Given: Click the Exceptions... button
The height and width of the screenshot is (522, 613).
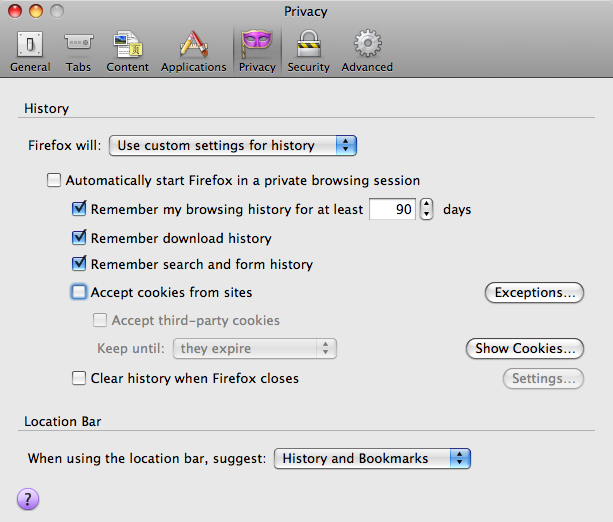Looking at the screenshot, I should tap(534, 293).
